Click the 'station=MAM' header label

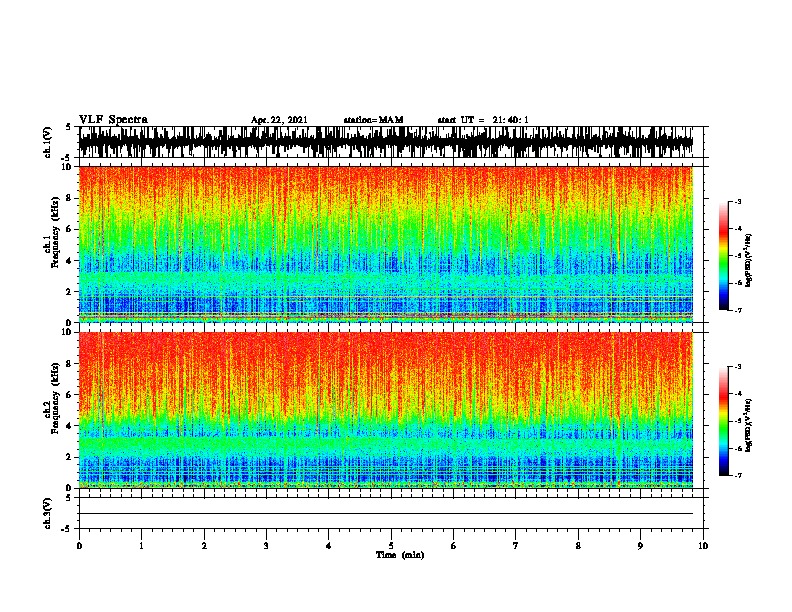click(x=373, y=120)
